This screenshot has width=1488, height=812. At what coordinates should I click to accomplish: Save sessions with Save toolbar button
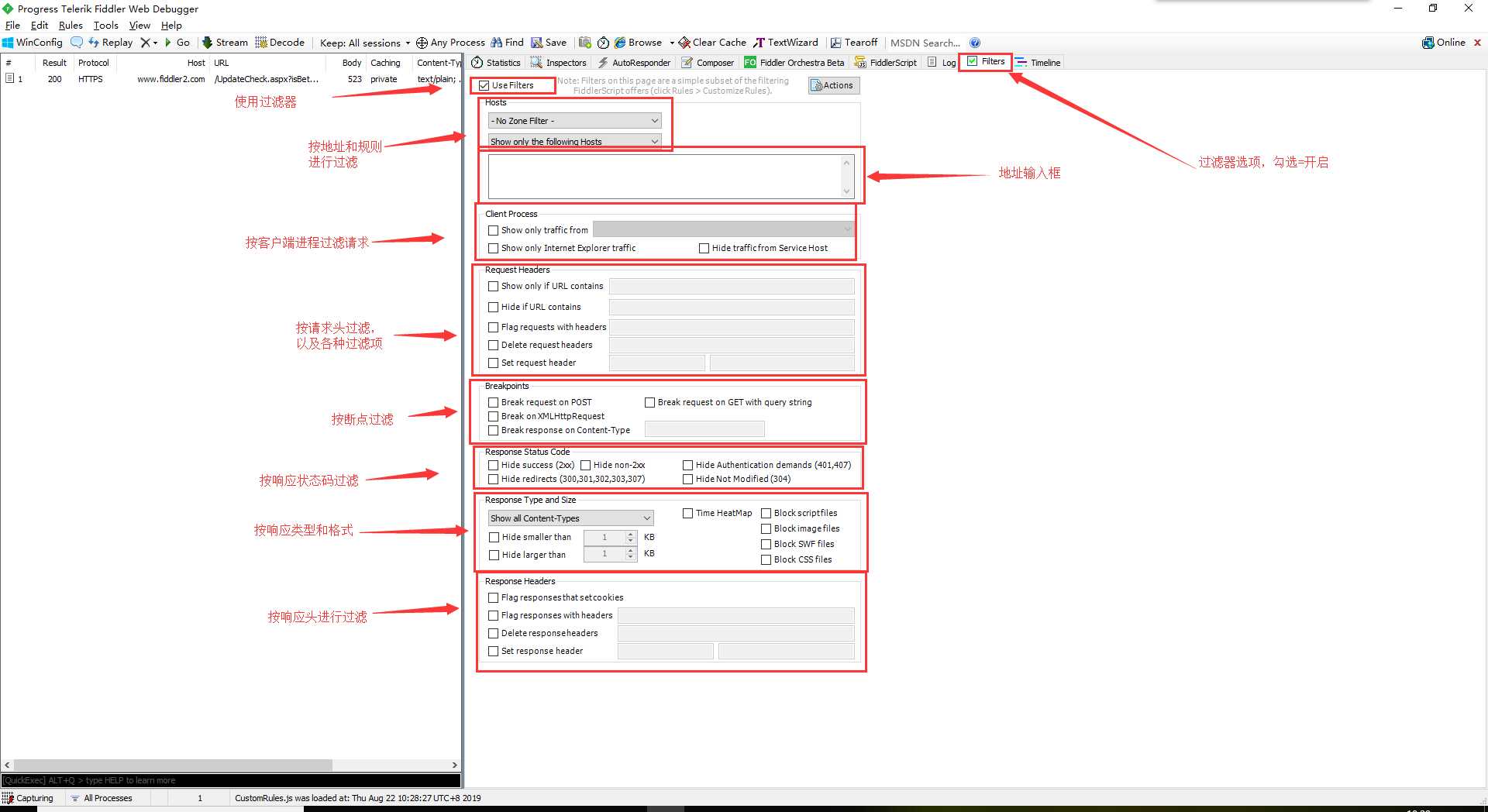(x=549, y=43)
